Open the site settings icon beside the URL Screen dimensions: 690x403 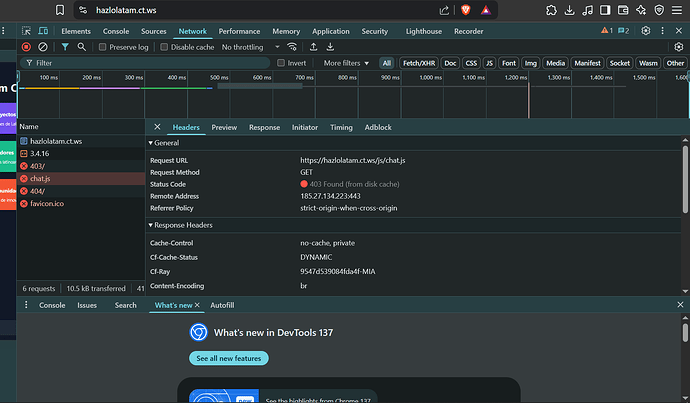(x=83, y=10)
